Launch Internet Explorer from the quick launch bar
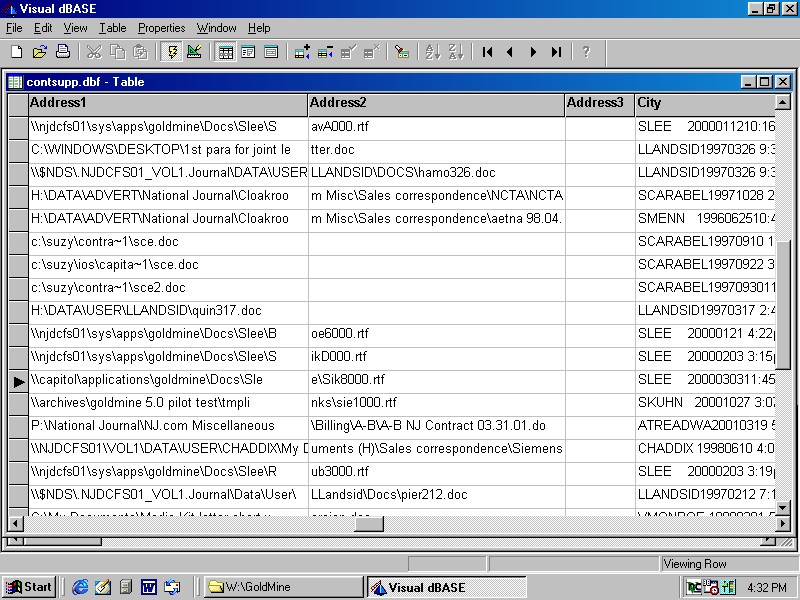This screenshot has height=600, width=800. (x=80, y=587)
